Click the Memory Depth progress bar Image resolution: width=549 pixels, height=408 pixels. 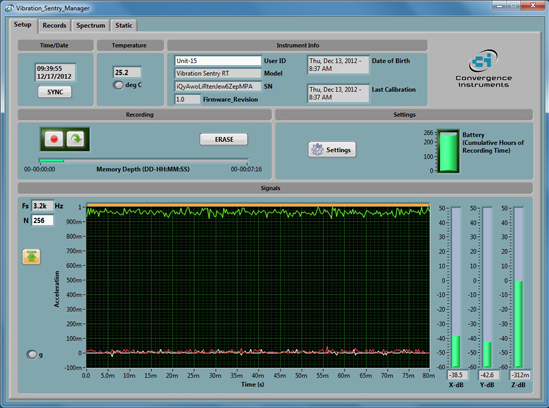coord(144,161)
